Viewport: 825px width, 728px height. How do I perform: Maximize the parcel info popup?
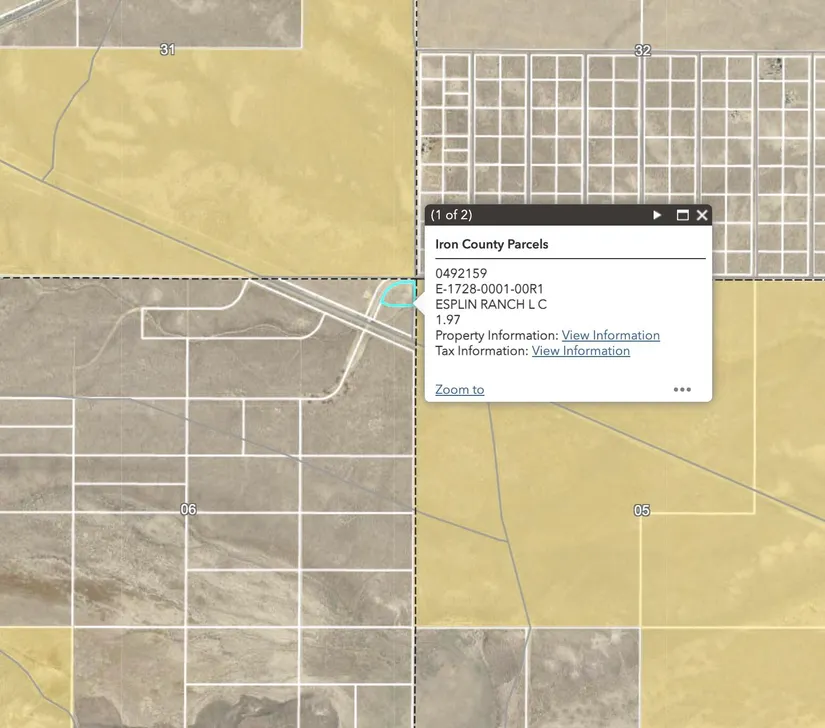tap(683, 215)
